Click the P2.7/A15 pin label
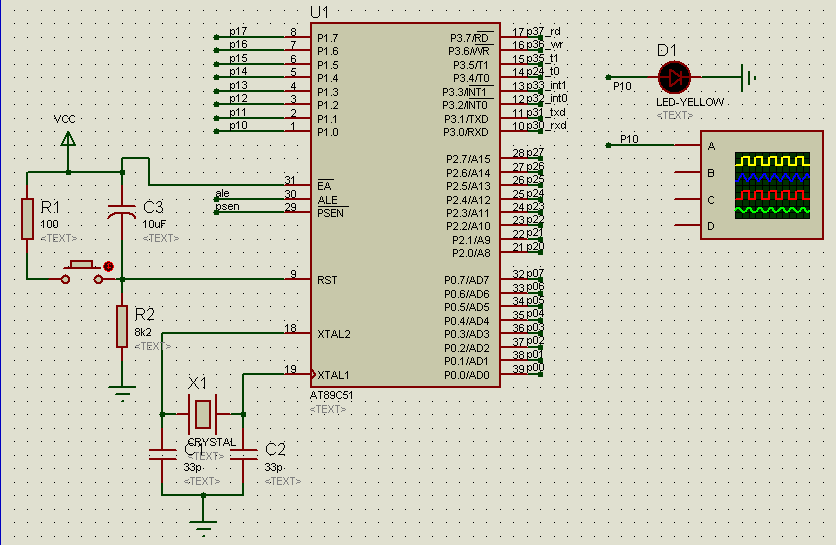This screenshot has width=836, height=545. [x=468, y=159]
